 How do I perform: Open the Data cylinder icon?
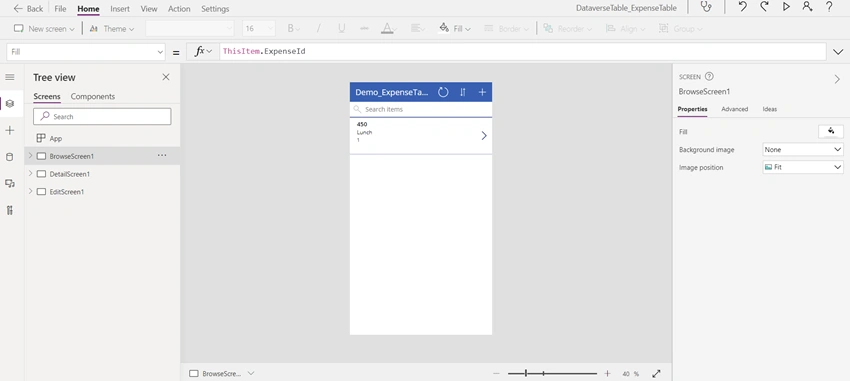click(10, 157)
